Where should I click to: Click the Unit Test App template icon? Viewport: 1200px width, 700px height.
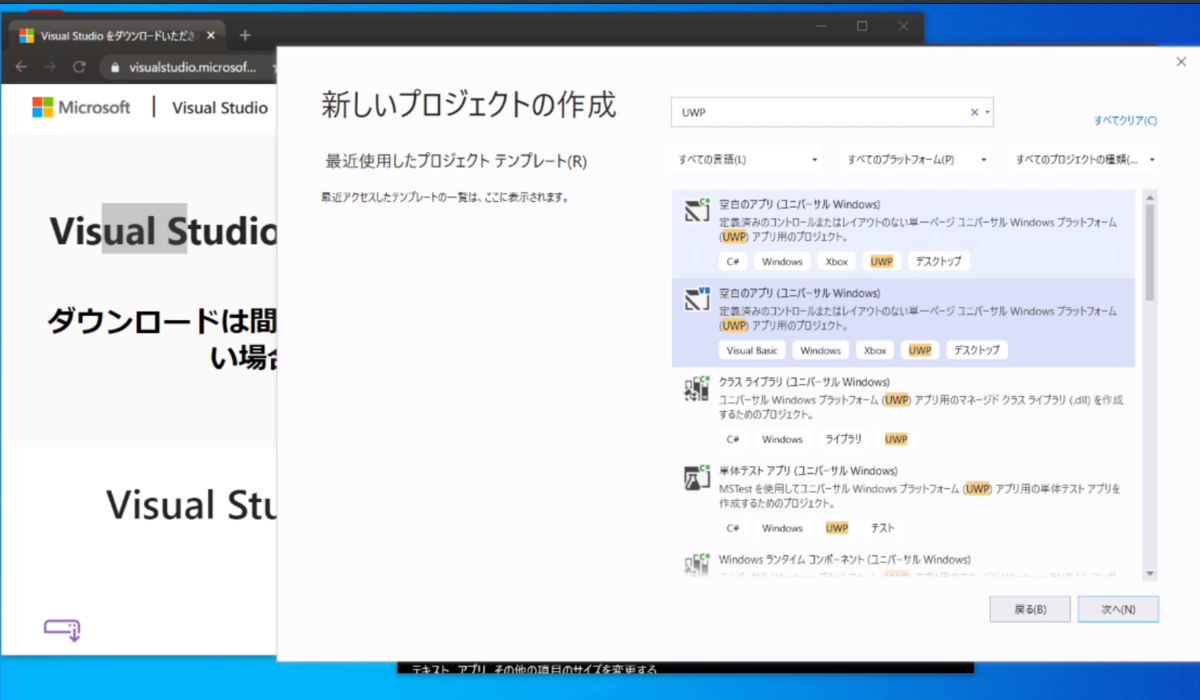695,478
